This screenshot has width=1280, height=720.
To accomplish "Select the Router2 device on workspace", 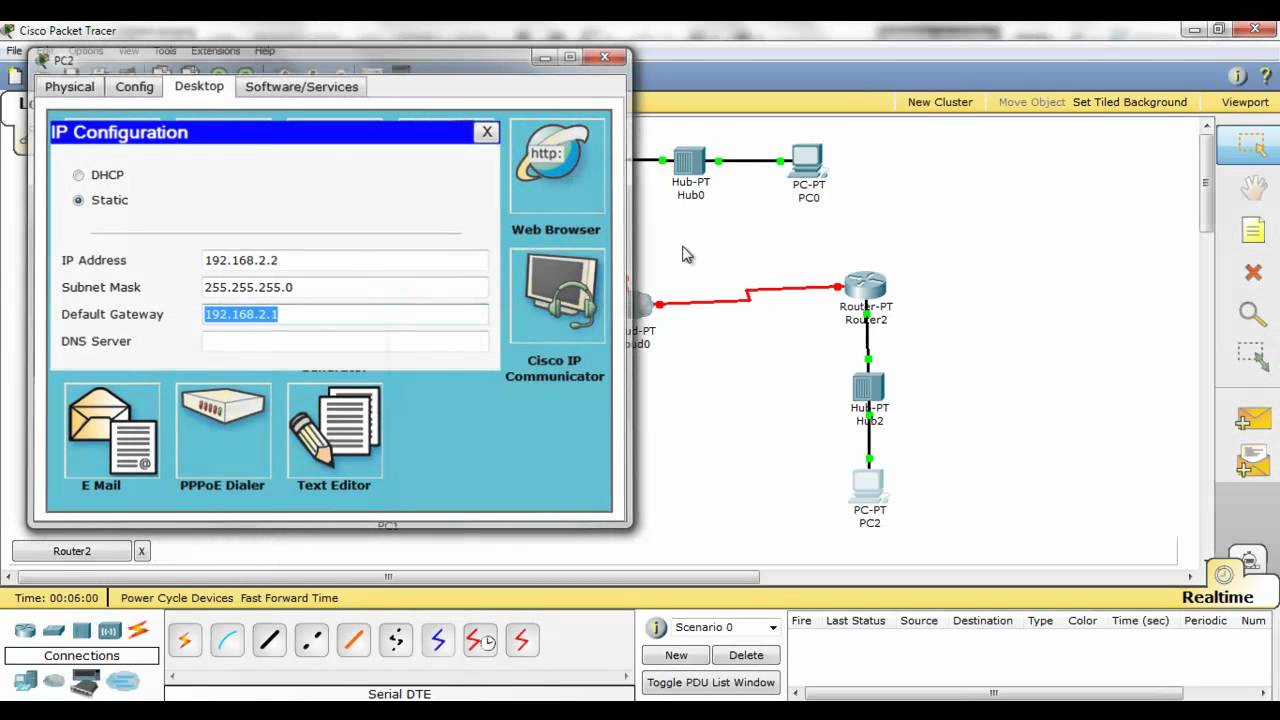I will pyautogui.click(x=866, y=286).
